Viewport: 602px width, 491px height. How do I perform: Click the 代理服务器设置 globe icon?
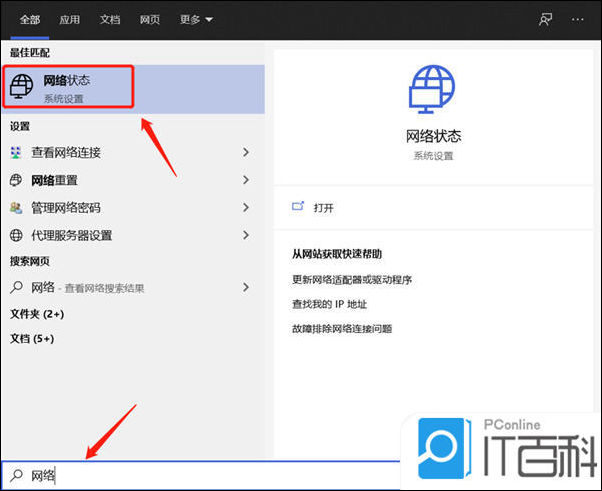point(16,235)
